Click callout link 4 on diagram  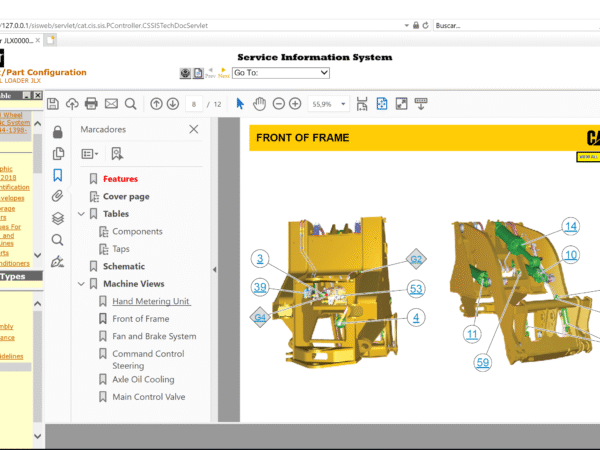[416, 318]
